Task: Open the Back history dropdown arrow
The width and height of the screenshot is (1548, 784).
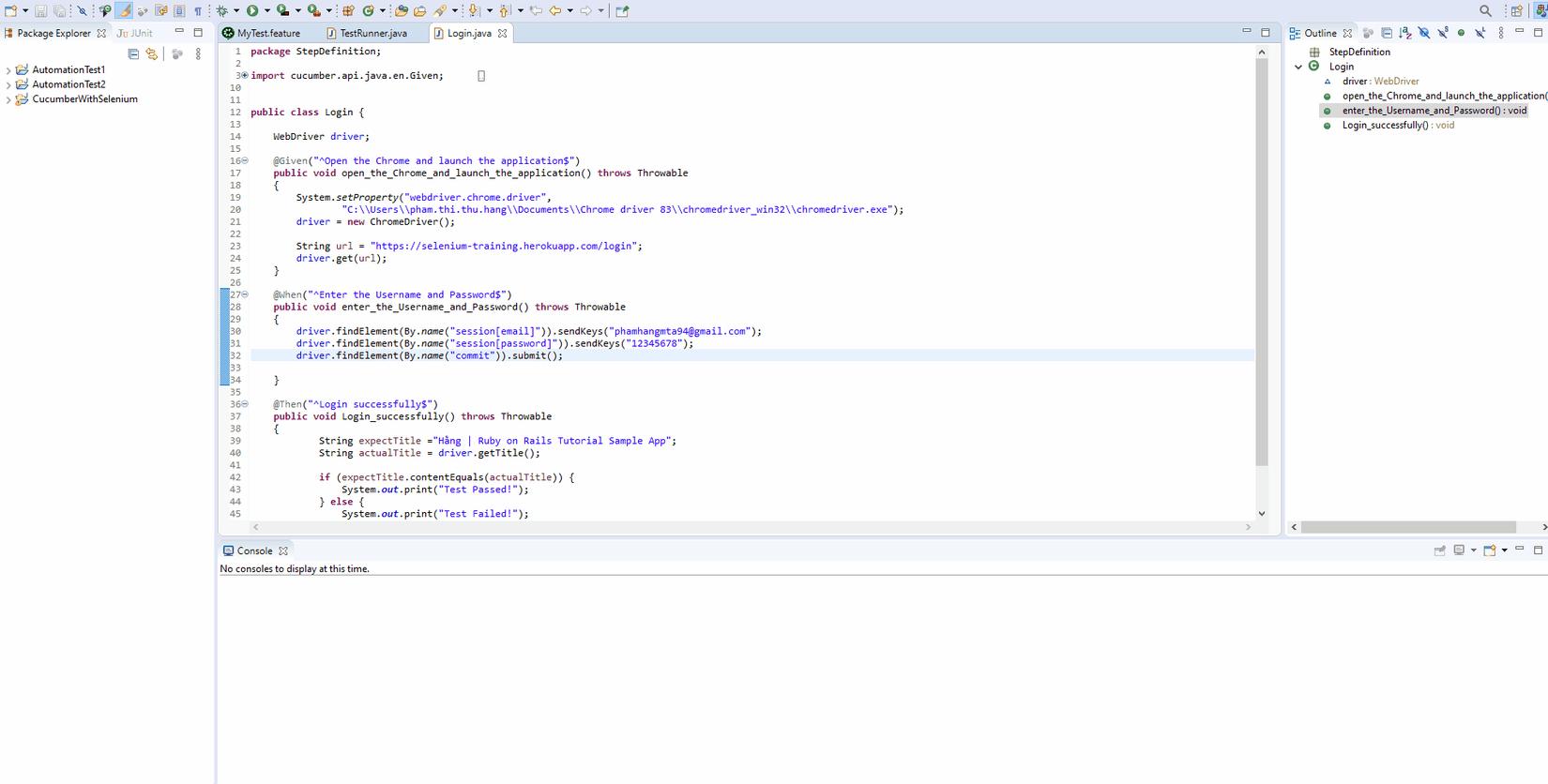Action: [569, 10]
